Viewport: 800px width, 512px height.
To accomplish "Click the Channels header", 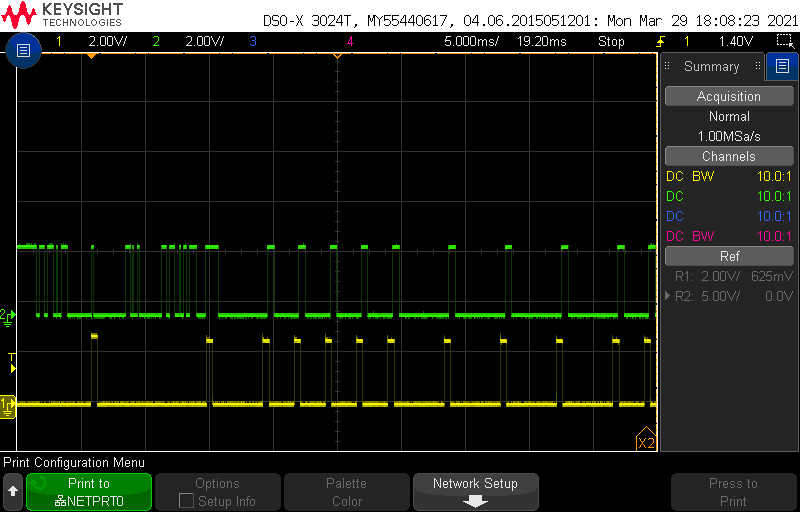I will click(x=729, y=156).
